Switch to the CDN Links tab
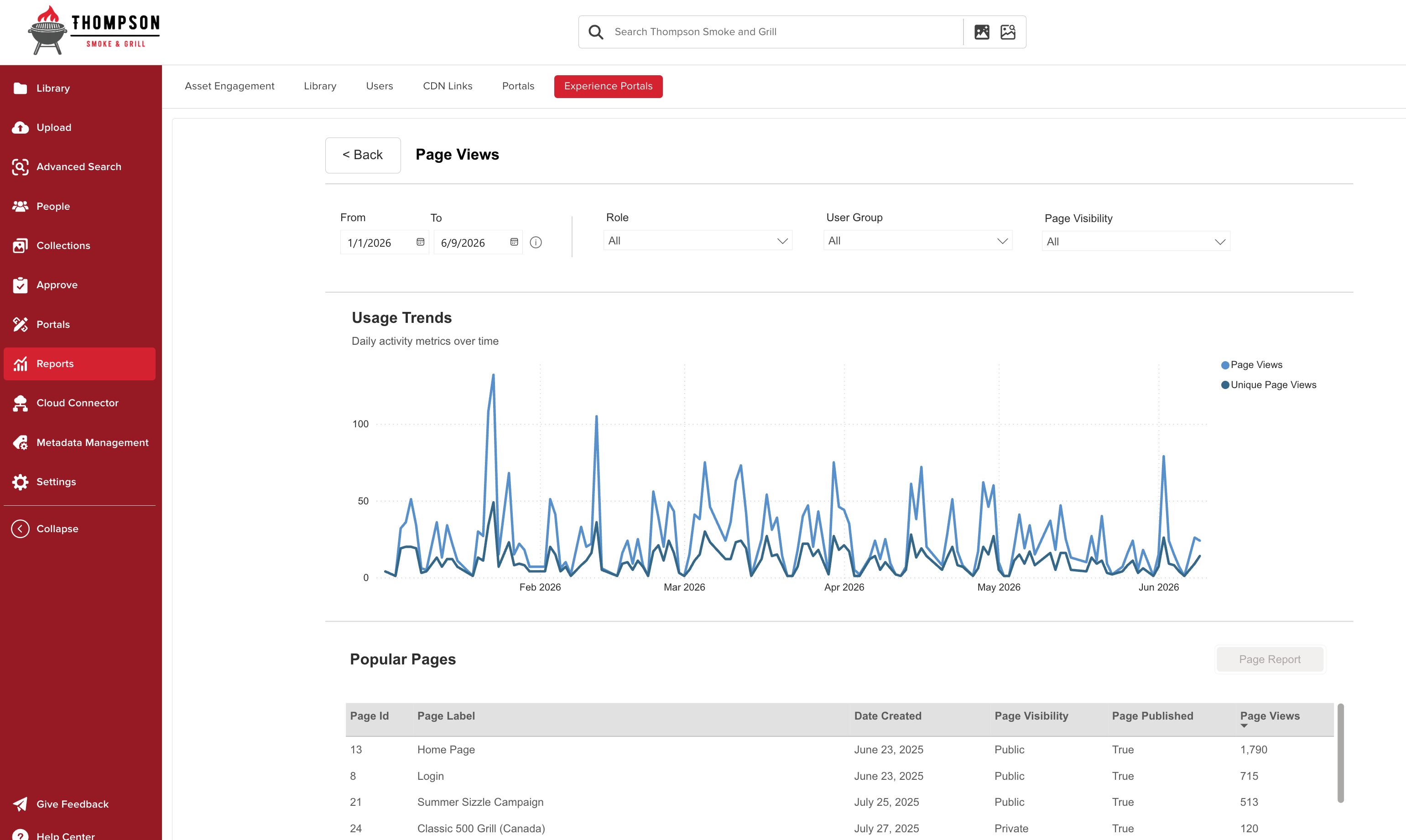The width and height of the screenshot is (1406, 840). click(448, 86)
